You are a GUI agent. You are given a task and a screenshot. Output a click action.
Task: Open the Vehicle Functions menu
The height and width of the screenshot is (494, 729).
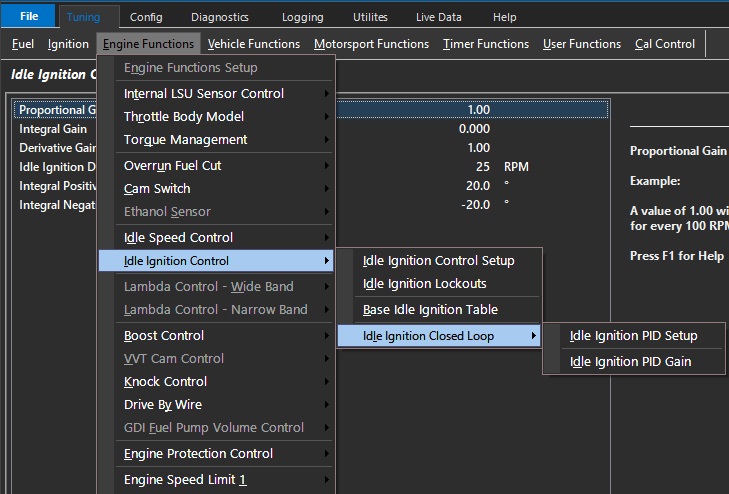[254, 44]
